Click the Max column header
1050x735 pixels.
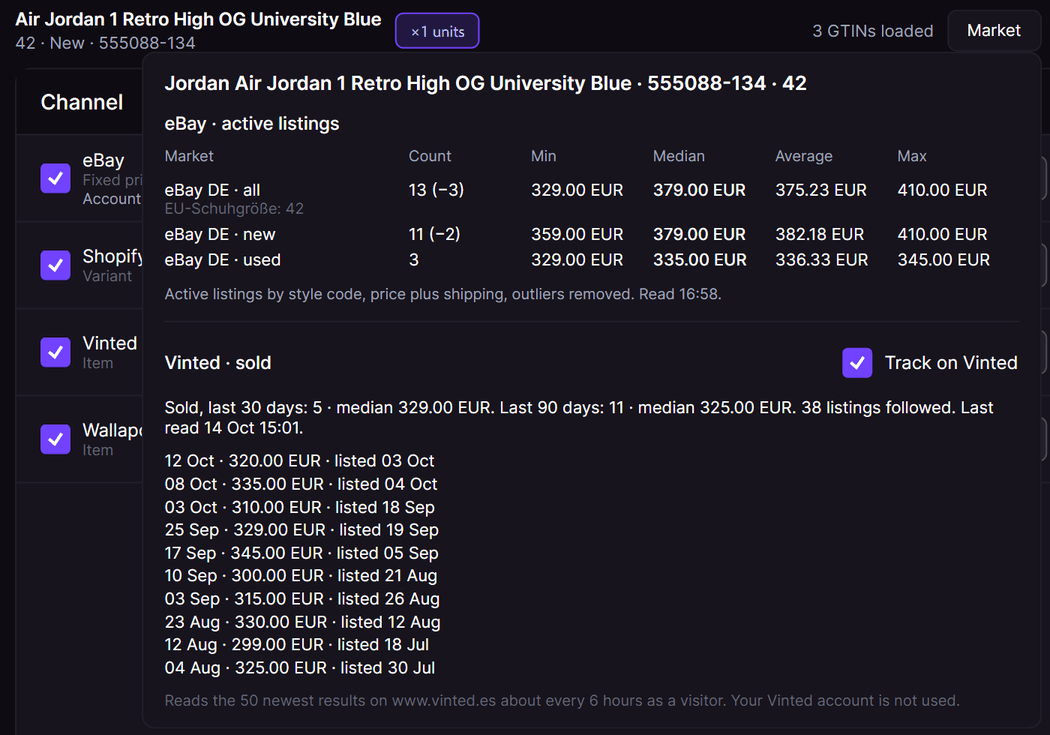pos(912,156)
